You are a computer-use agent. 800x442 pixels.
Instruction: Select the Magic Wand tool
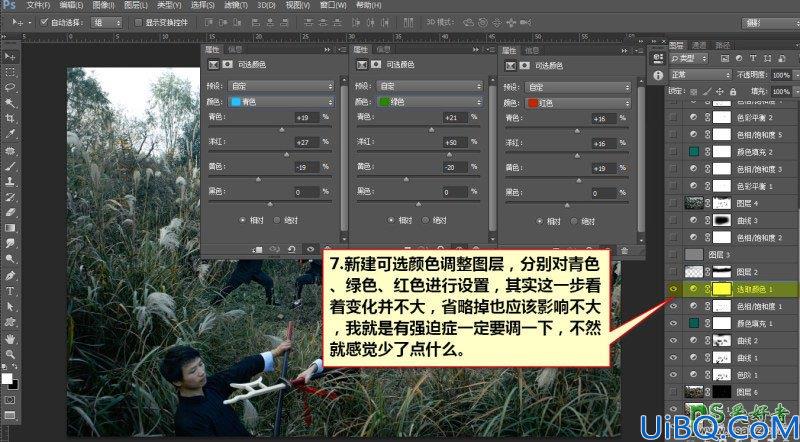tap(10, 103)
